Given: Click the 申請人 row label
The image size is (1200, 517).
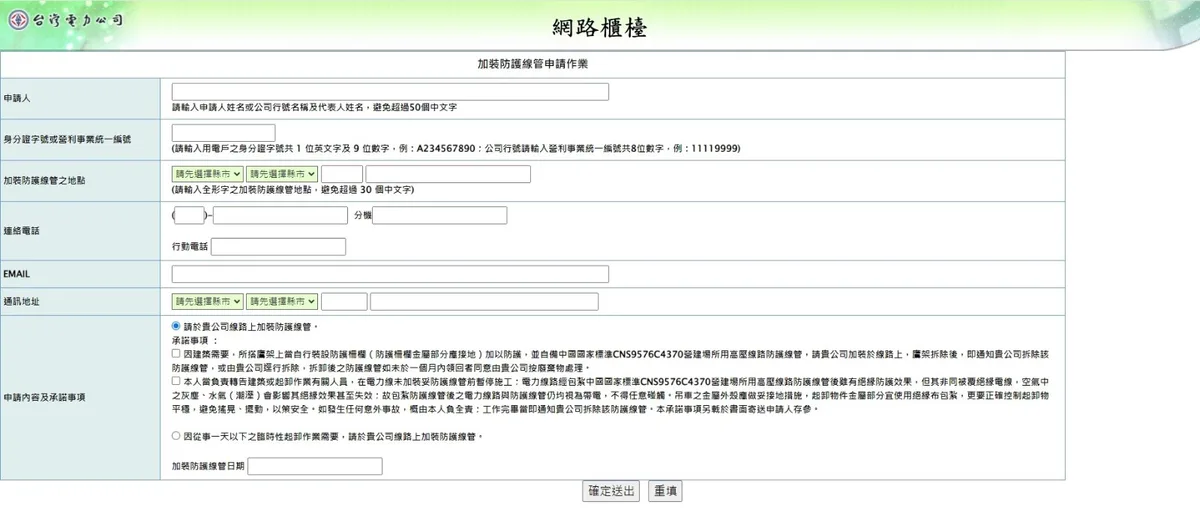Looking at the screenshot, I should point(17,99).
